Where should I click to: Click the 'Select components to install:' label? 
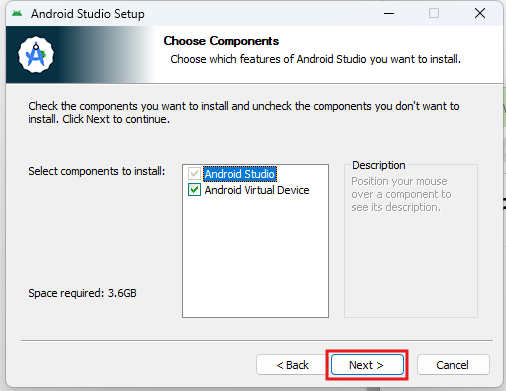[97, 171]
